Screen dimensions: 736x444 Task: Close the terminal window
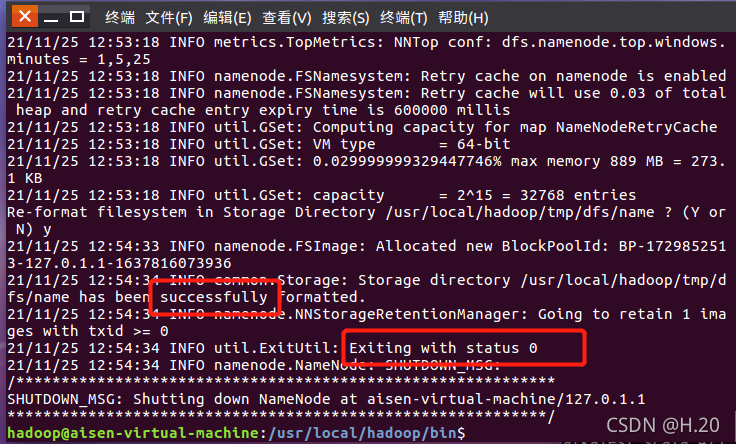tap(25, 17)
